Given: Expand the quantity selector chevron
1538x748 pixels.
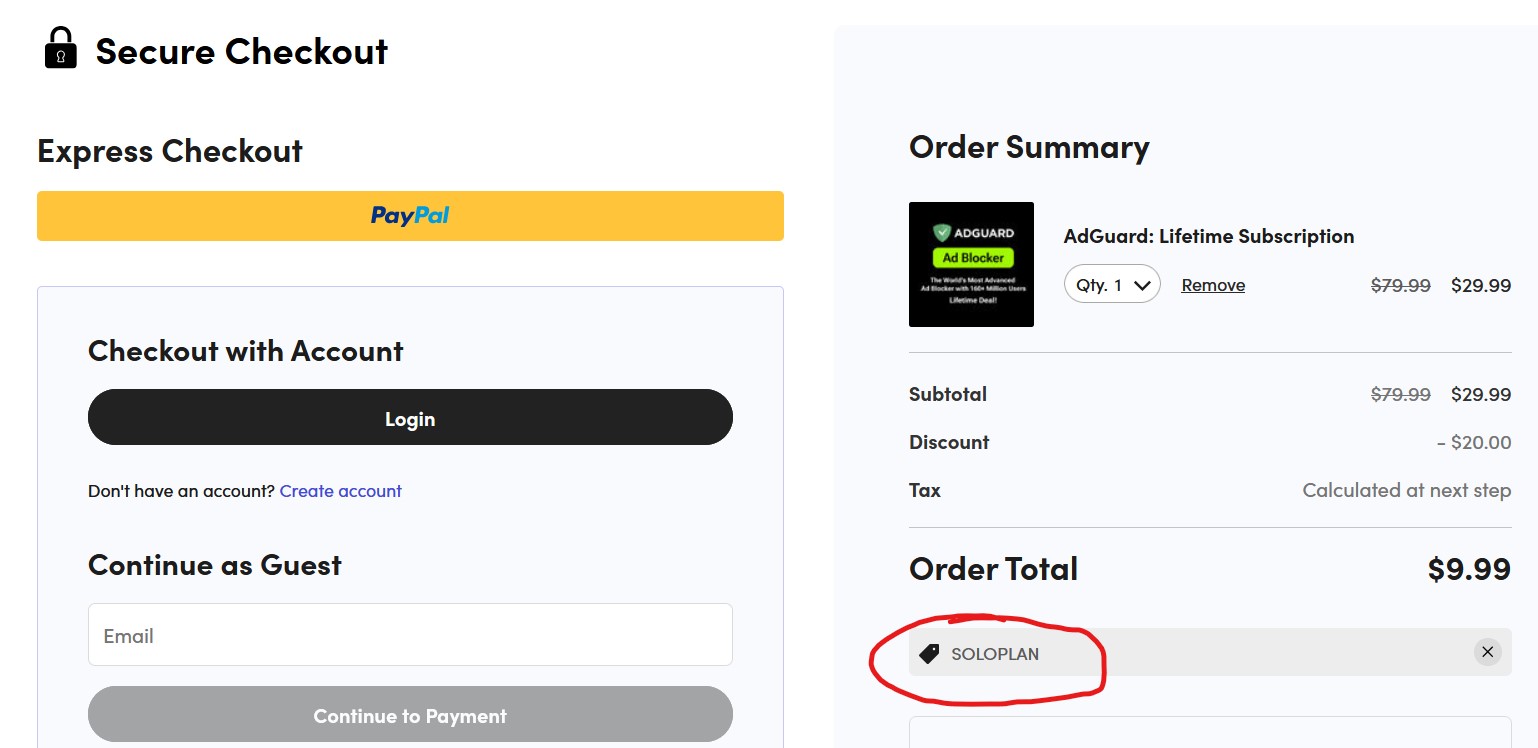Looking at the screenshot, I should pos(1139,284).
